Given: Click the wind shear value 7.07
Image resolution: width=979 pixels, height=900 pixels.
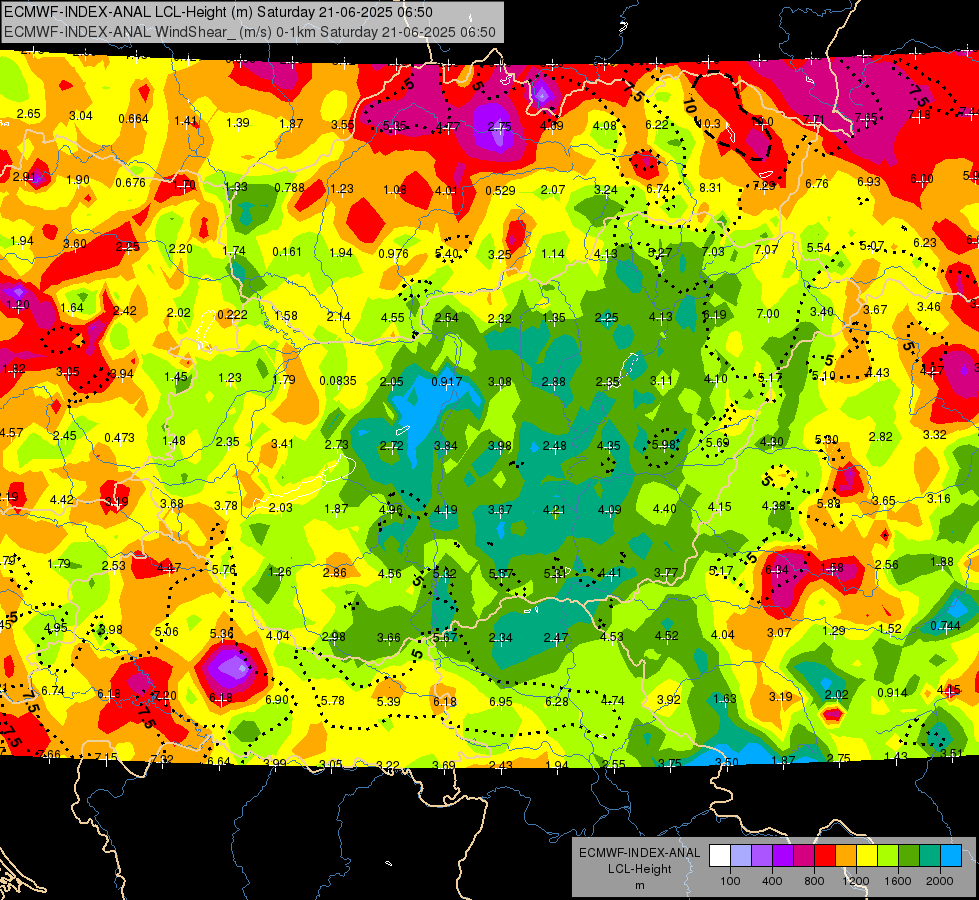Looking at the screenshot, I should click(x=767, y=249).
